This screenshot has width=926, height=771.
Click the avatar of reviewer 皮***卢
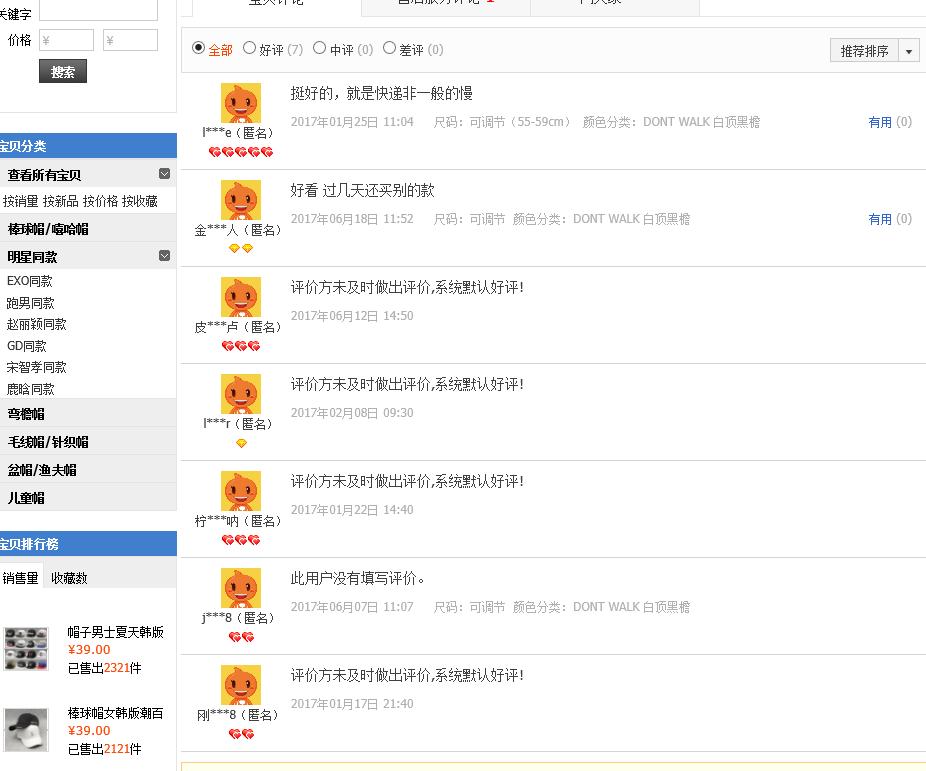pyautogui.click(x=241, y=297)
